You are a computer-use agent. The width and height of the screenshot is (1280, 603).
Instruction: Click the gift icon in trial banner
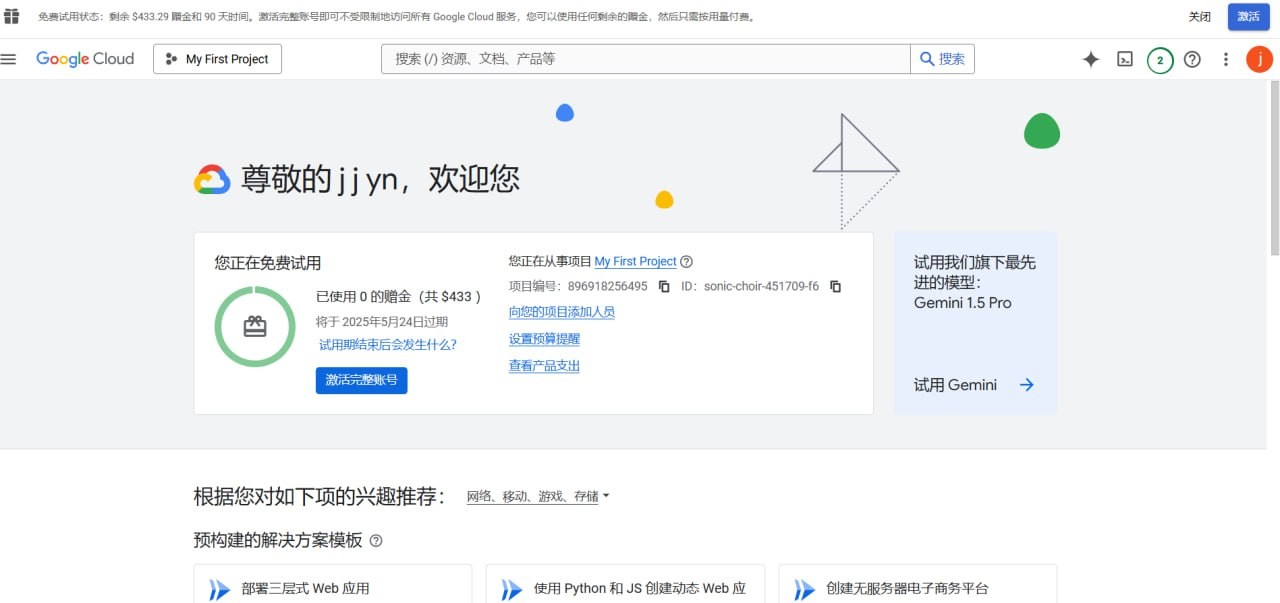click(x=12, y=17)
